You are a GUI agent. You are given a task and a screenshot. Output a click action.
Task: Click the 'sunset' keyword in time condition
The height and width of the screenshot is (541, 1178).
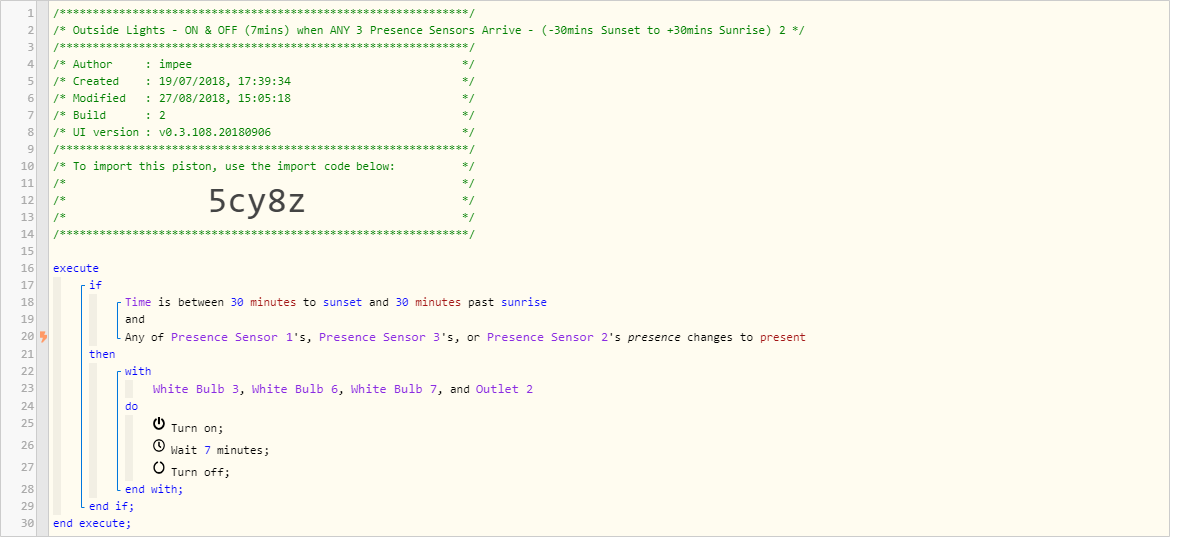tap(343, 303)
